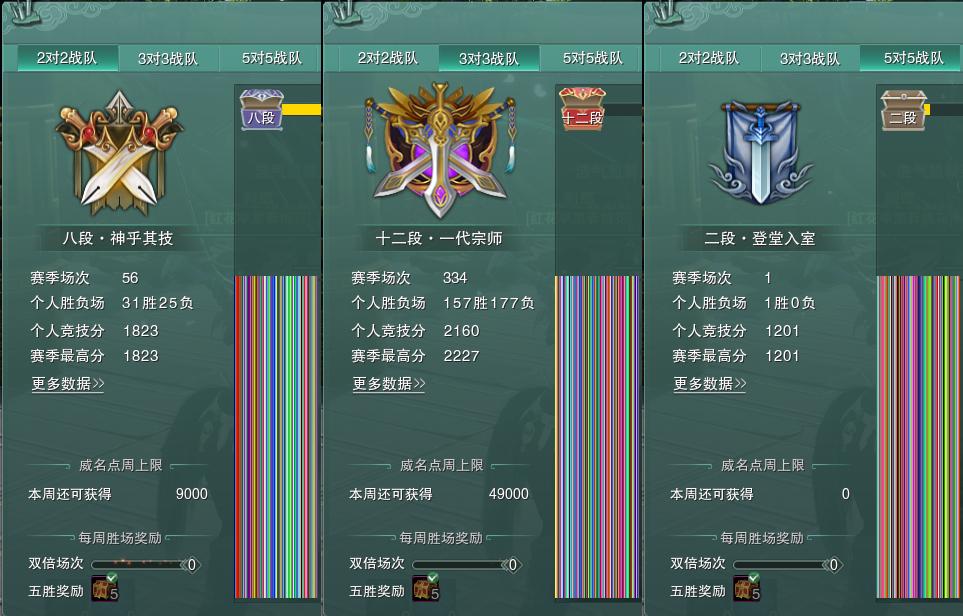The image size is (963, 616).
Task: Click the 五胜奖励 reward item in left panel
Action: tap(104, 588)
